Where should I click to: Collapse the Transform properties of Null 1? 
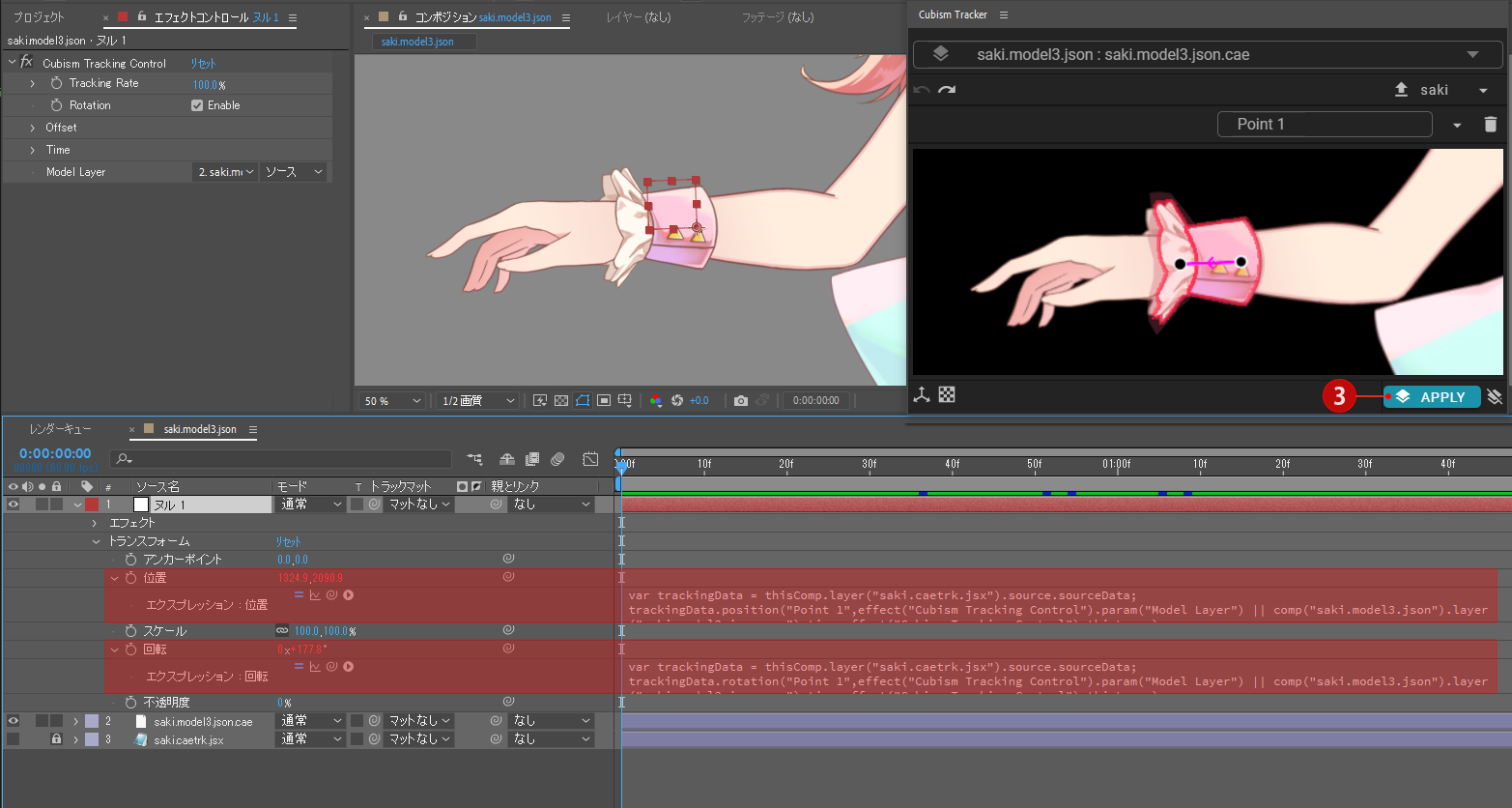click(x=96, y=541)
